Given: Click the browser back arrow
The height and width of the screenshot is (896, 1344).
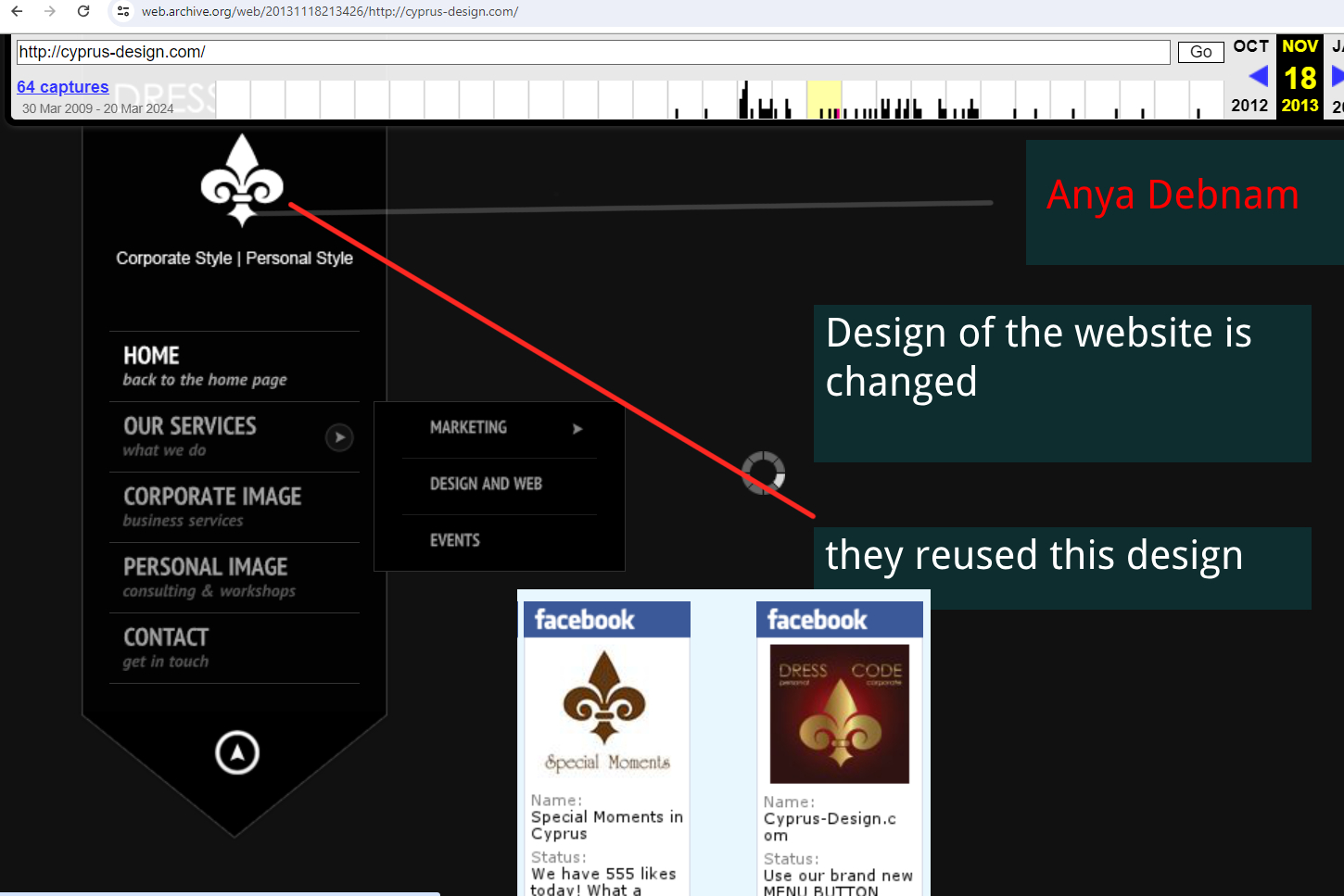Looking at the screenshot, I should click(x=17, y=11).
